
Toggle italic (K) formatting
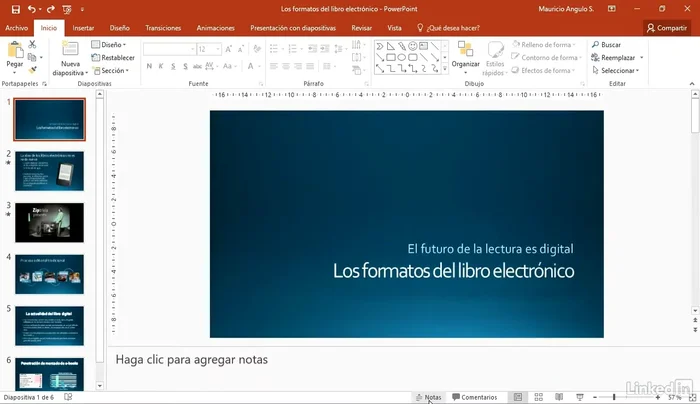pos(161,66)
